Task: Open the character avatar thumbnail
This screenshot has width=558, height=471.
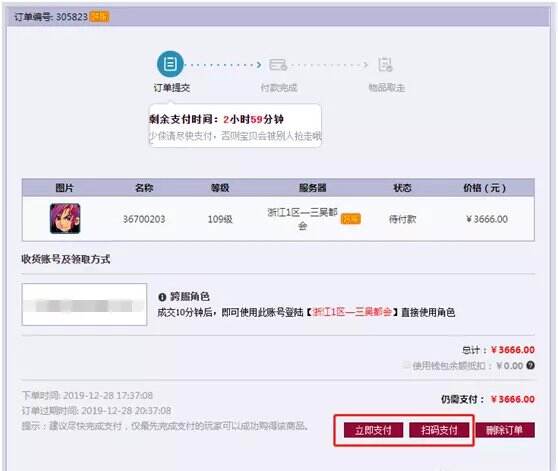Action: pos(65,218)
